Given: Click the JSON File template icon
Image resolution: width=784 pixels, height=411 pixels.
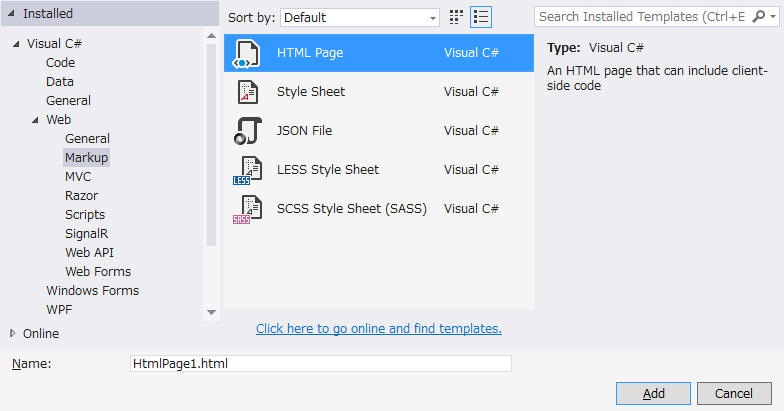Looking at the screenshot, I should (248, 130).
